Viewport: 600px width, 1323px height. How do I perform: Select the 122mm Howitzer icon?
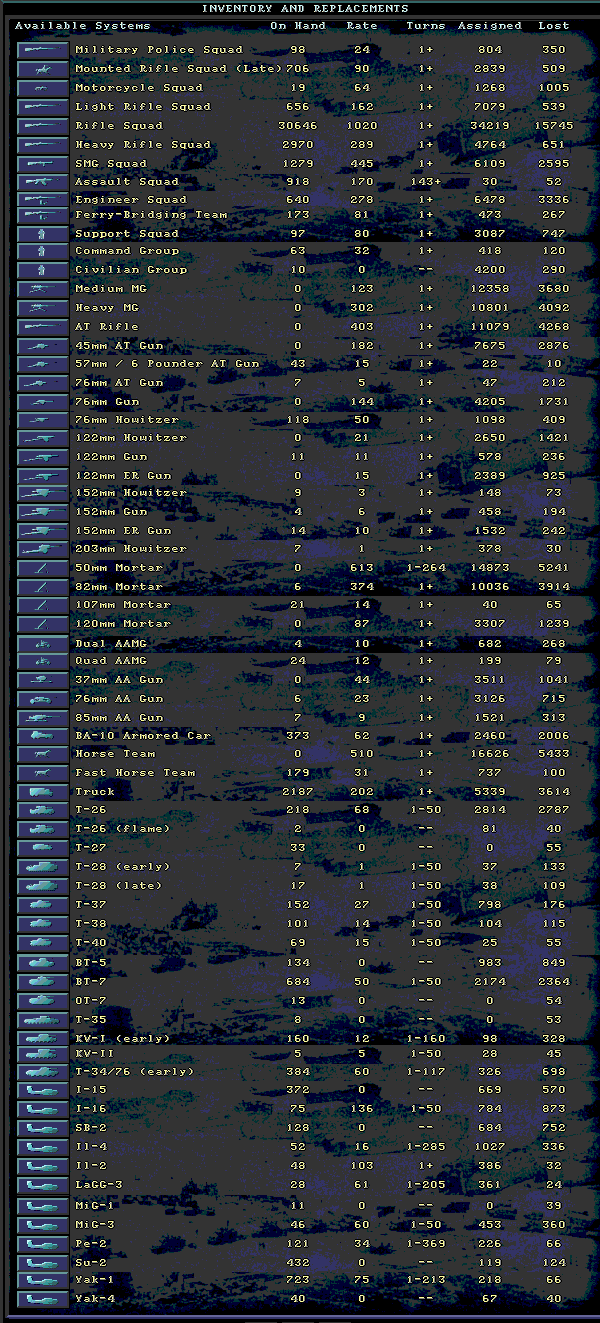tap(43, 438)
